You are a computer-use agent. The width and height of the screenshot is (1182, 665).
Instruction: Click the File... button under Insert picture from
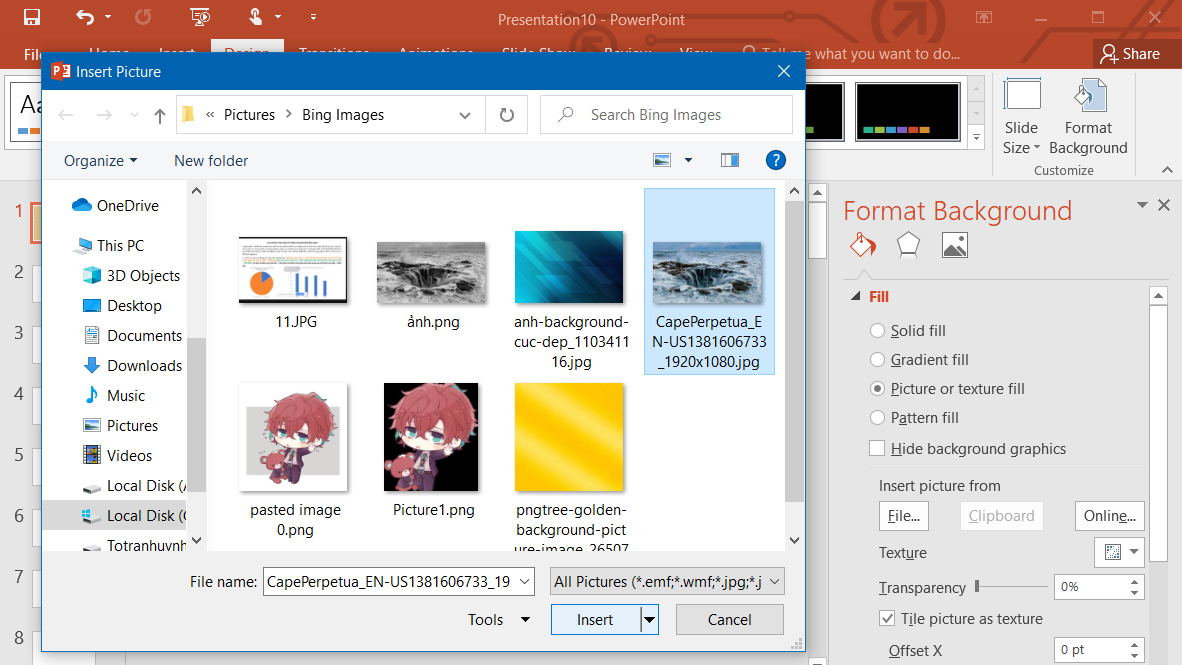pyautogui.click(x=903, y=516)
